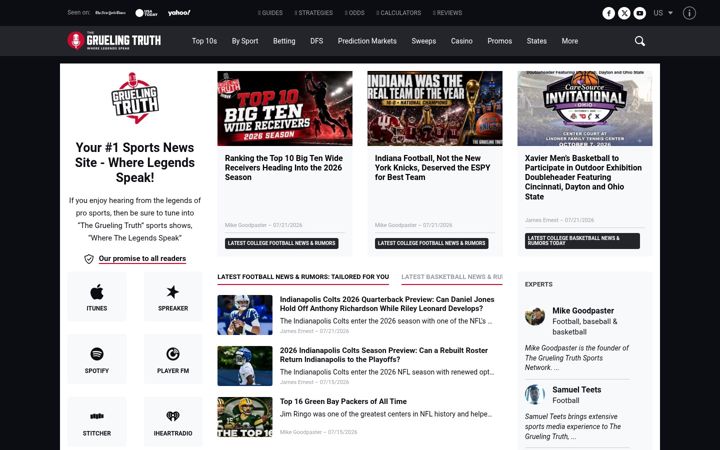Open Mike Goodpaster expert name link
This screenshot has height=450, width=720.
pyautogui.click(x=583, y=311)
